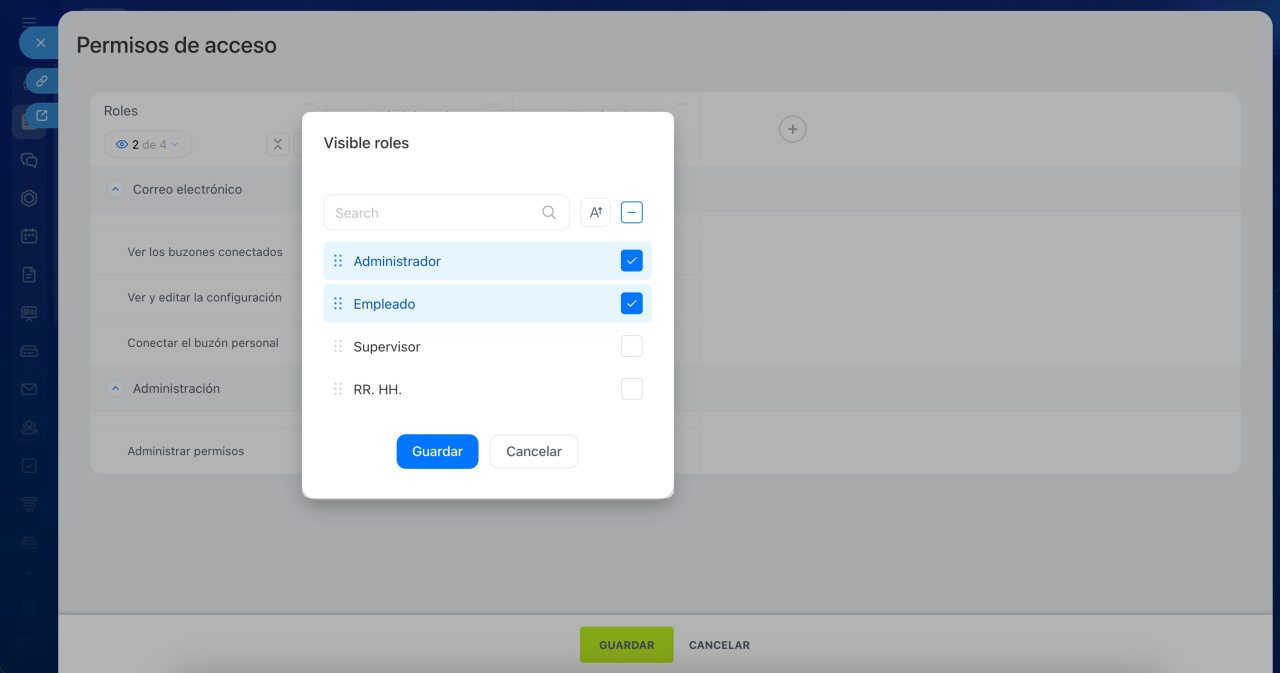The width and height of the screenshot is (1280, 673).
Task: Click the open in new window icon
Action: [x=42, y=115]
